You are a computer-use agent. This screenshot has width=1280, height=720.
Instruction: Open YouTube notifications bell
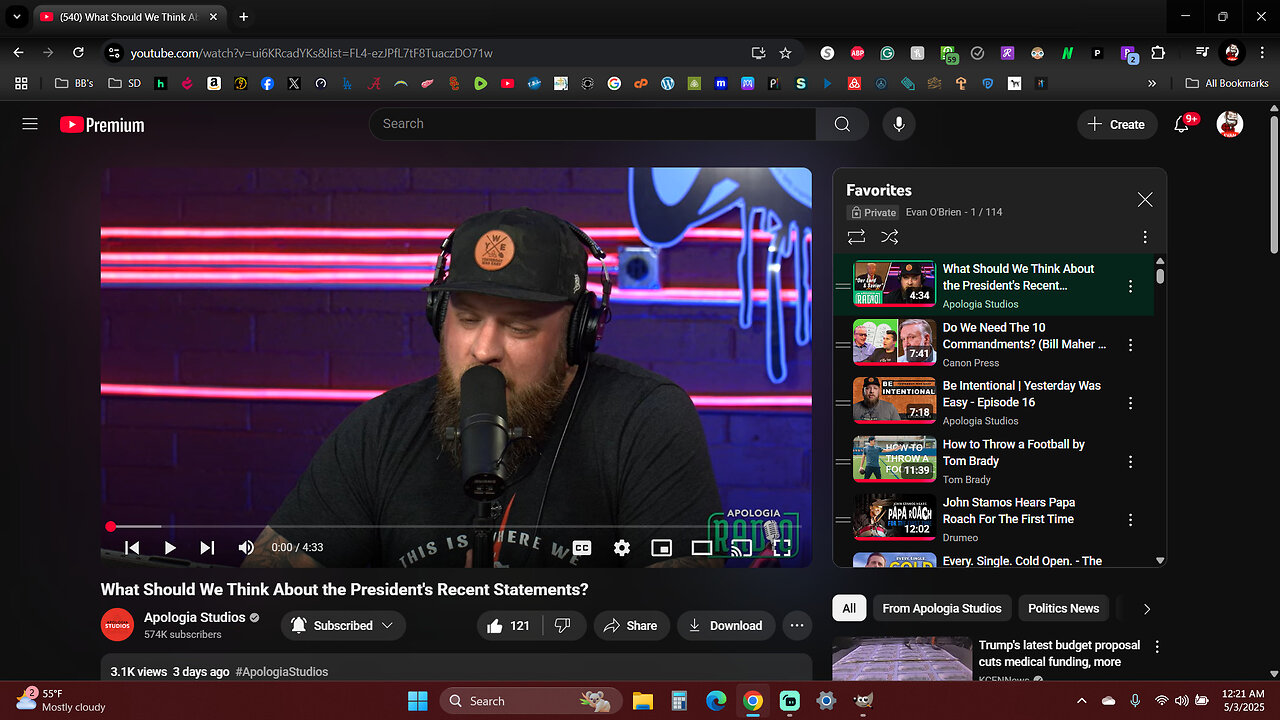(1181, 124)
